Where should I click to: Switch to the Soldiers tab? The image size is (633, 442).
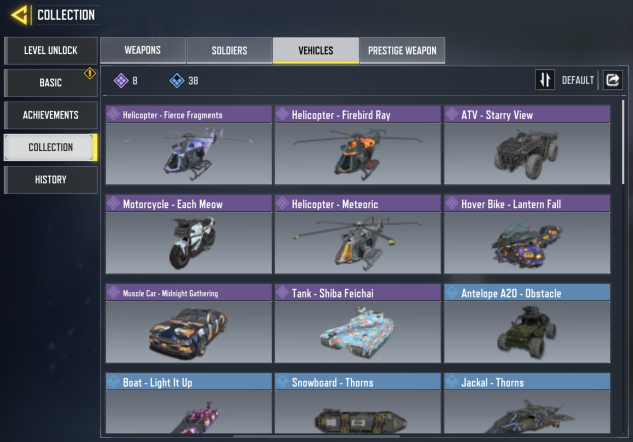[x=229, y=50]
